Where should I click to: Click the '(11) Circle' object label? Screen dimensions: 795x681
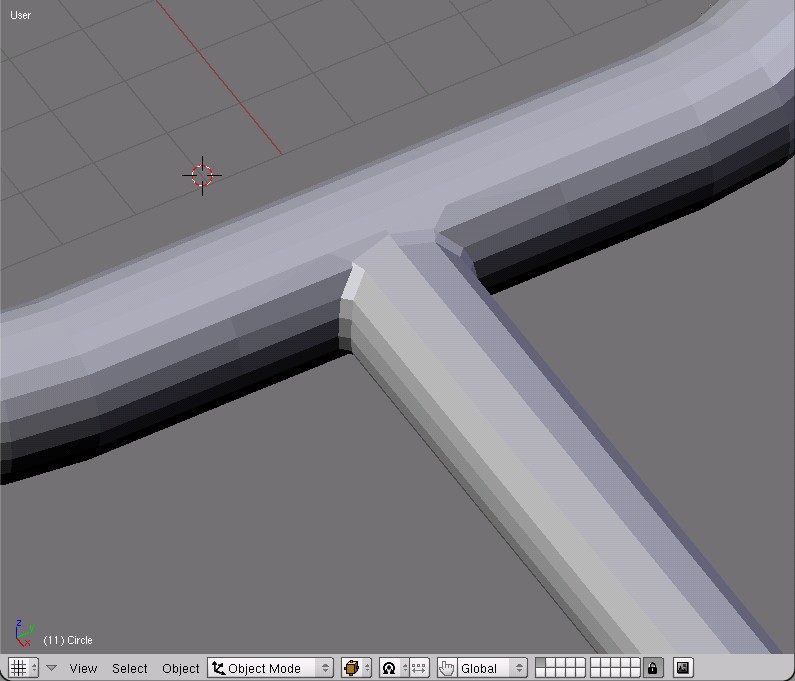[68, 640]
